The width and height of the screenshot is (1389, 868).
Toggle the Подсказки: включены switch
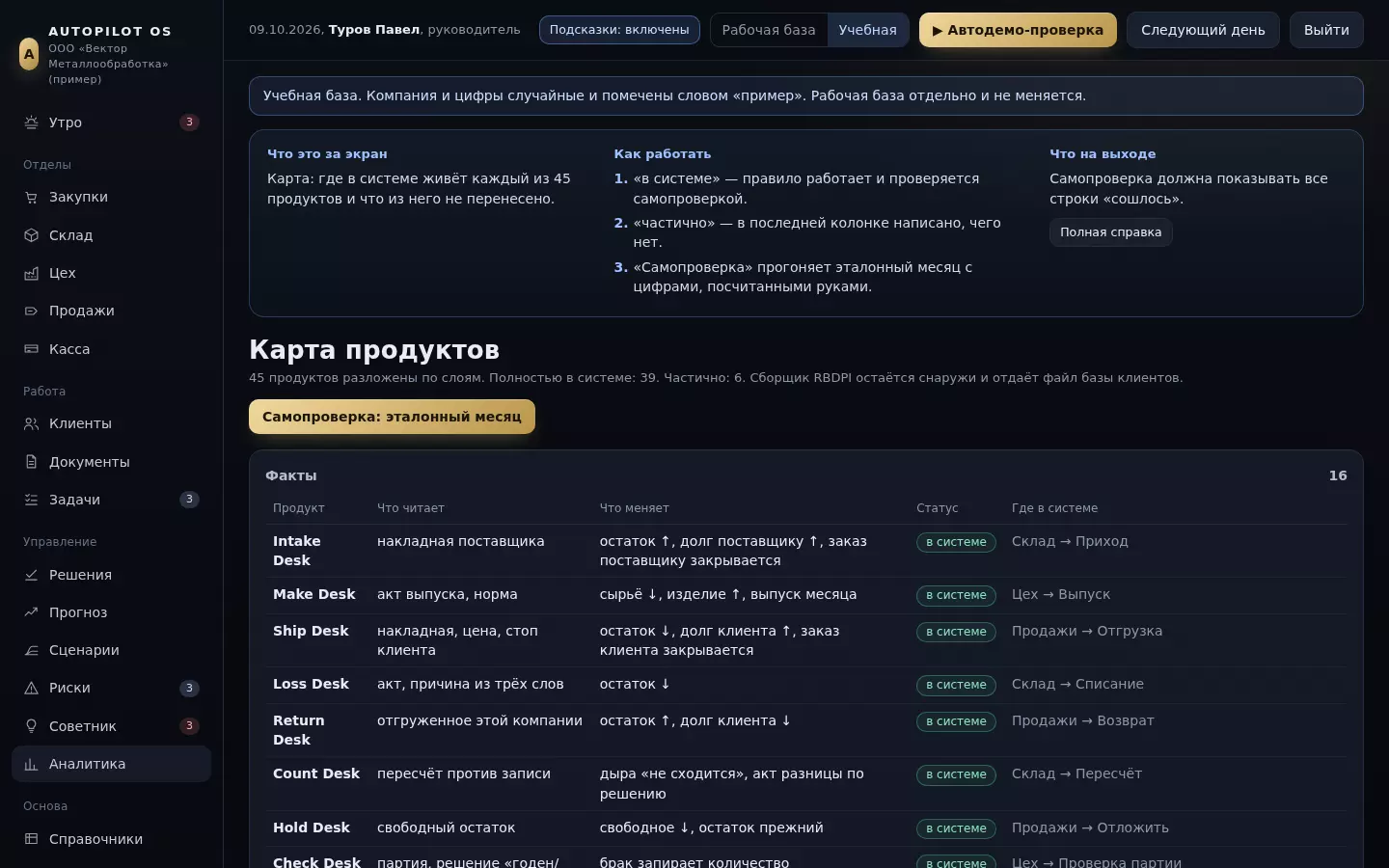619,30
